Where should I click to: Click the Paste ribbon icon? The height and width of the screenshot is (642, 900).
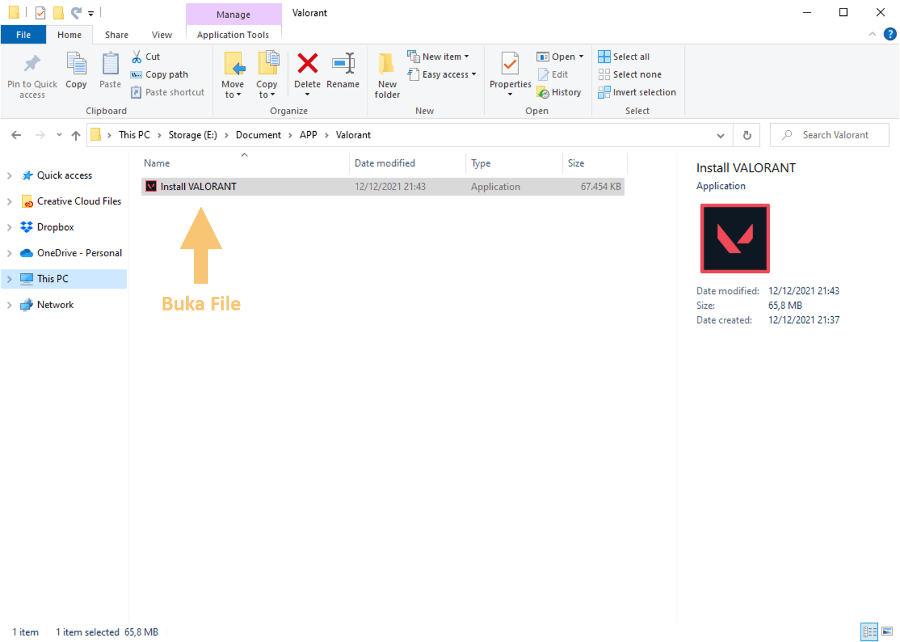110,63
